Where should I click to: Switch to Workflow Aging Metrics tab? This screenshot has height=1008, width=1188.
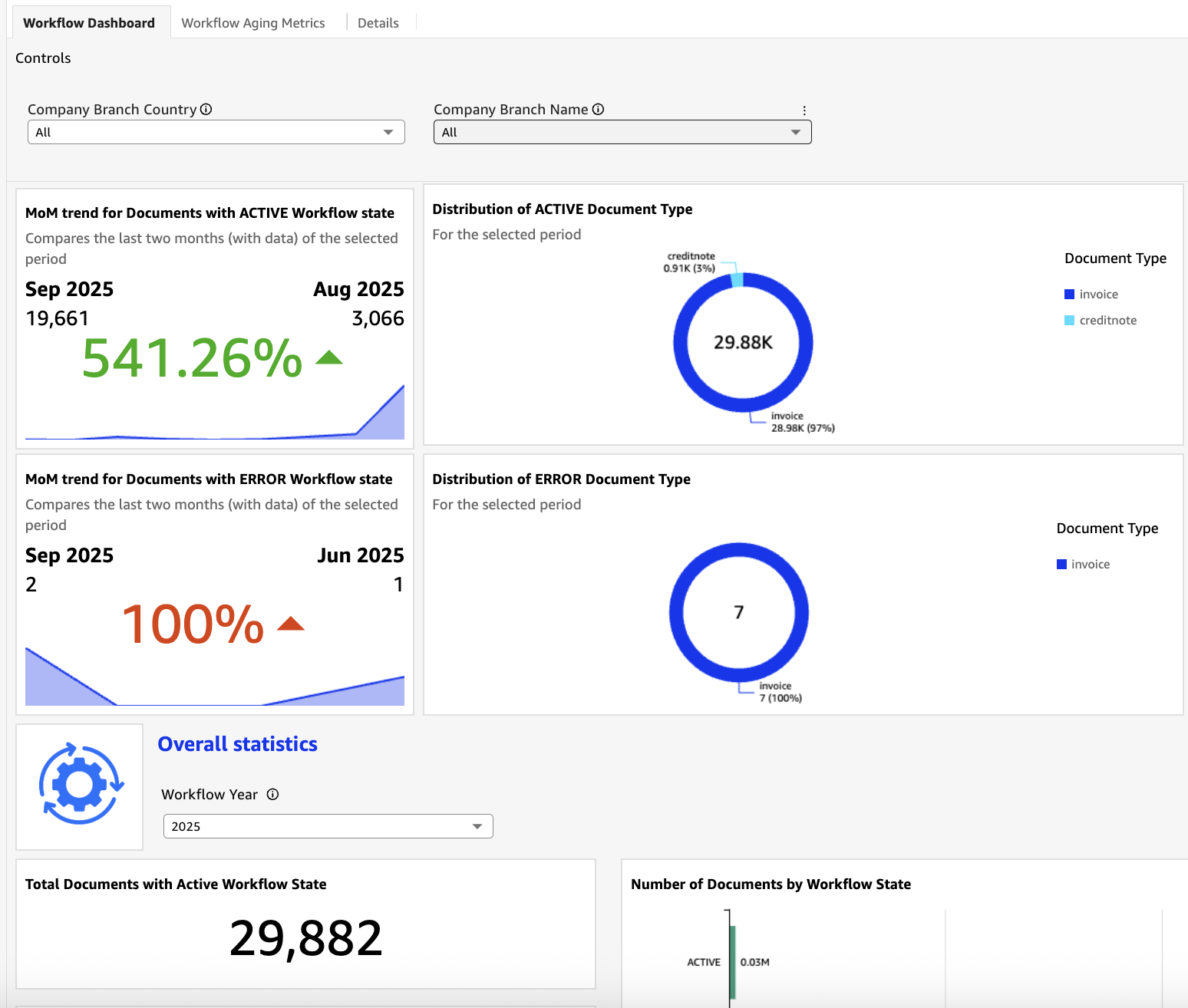[x=252, y=23]
